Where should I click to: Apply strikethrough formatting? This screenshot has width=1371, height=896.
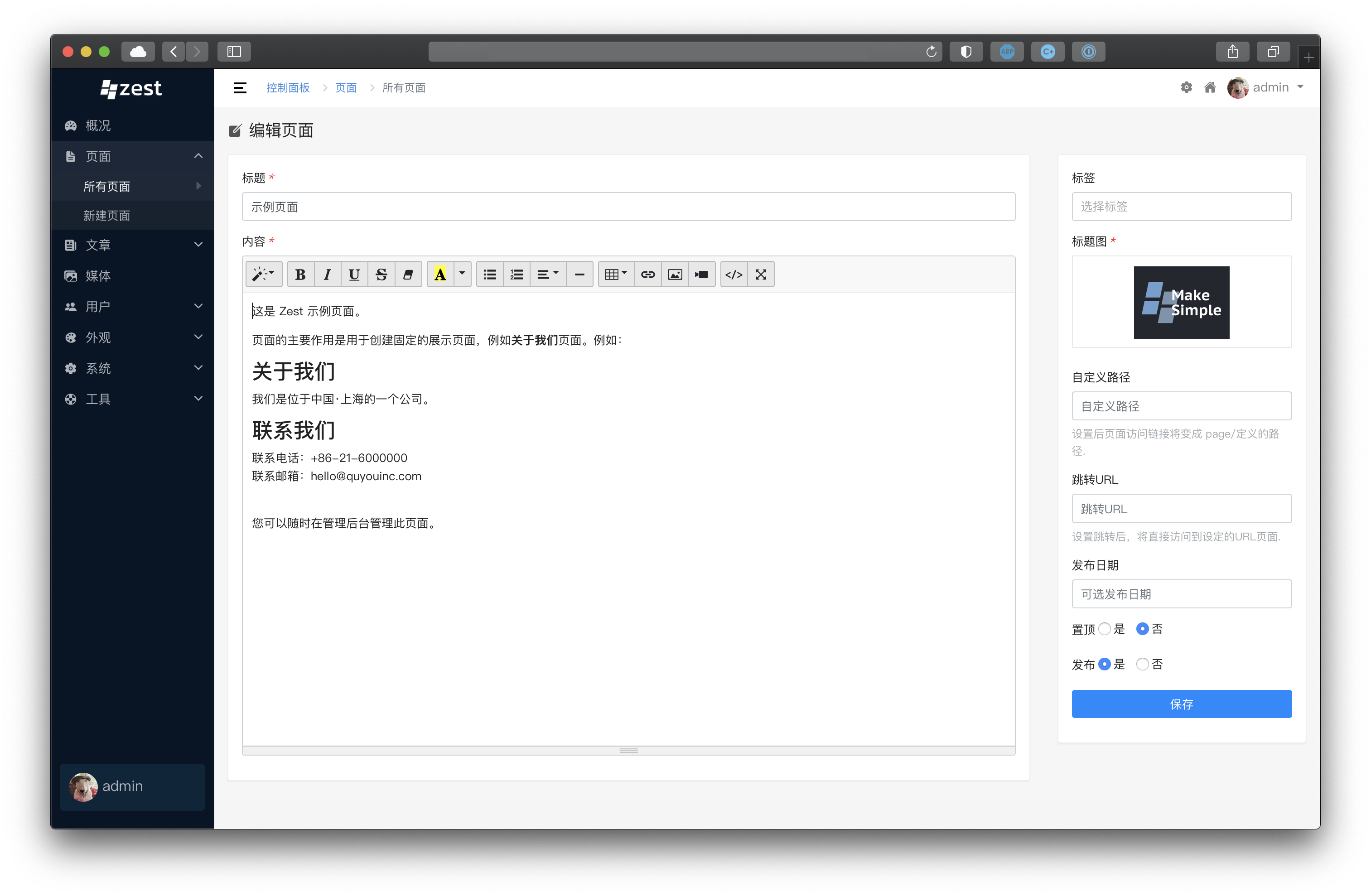[381, 274]
